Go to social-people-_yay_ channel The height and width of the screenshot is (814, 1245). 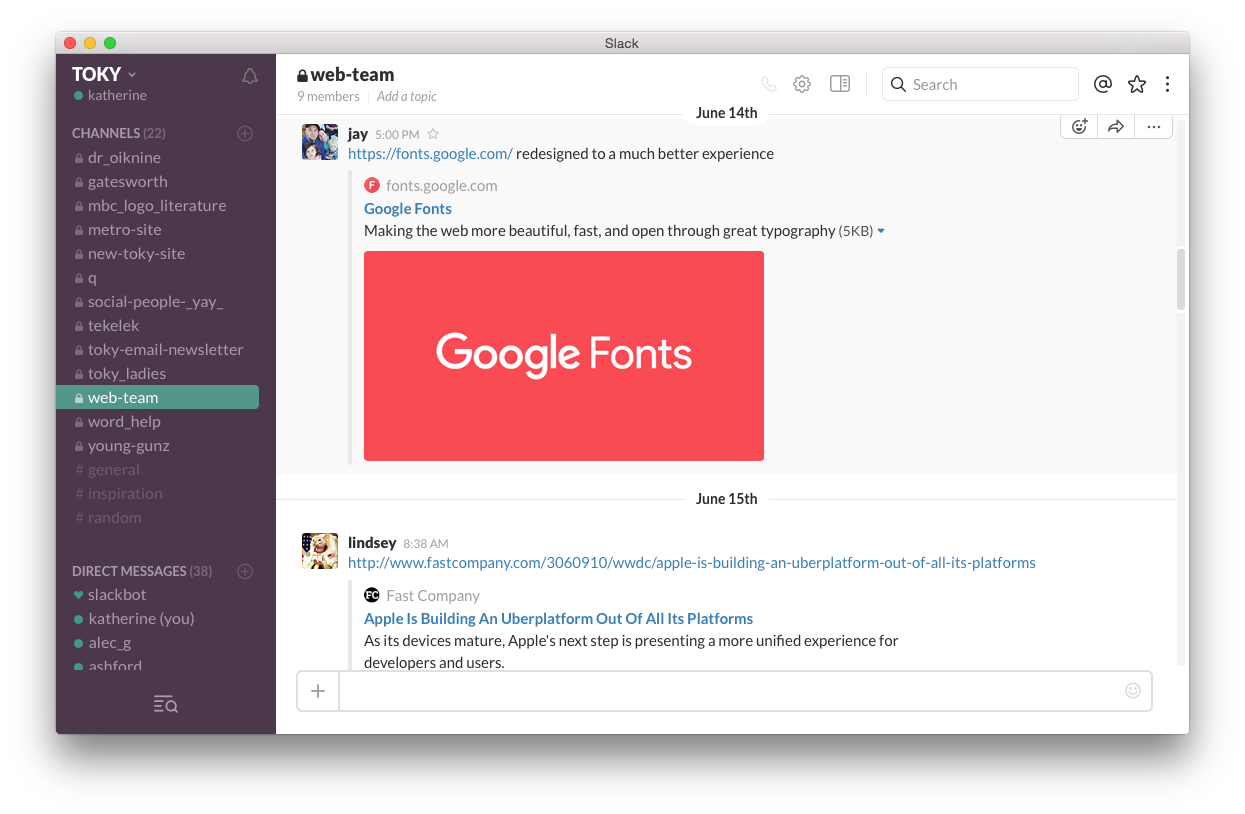(x=157, y=301)
